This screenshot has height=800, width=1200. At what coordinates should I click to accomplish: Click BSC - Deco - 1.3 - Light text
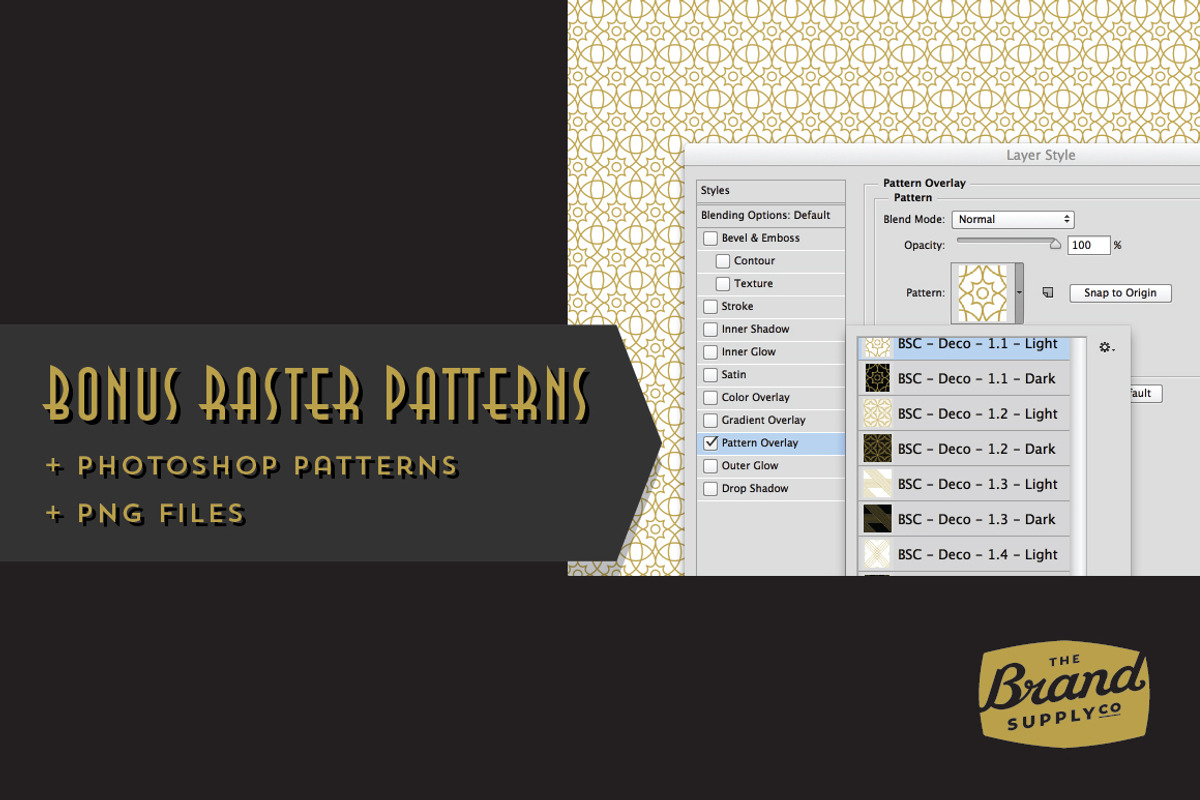click(977, 484)
